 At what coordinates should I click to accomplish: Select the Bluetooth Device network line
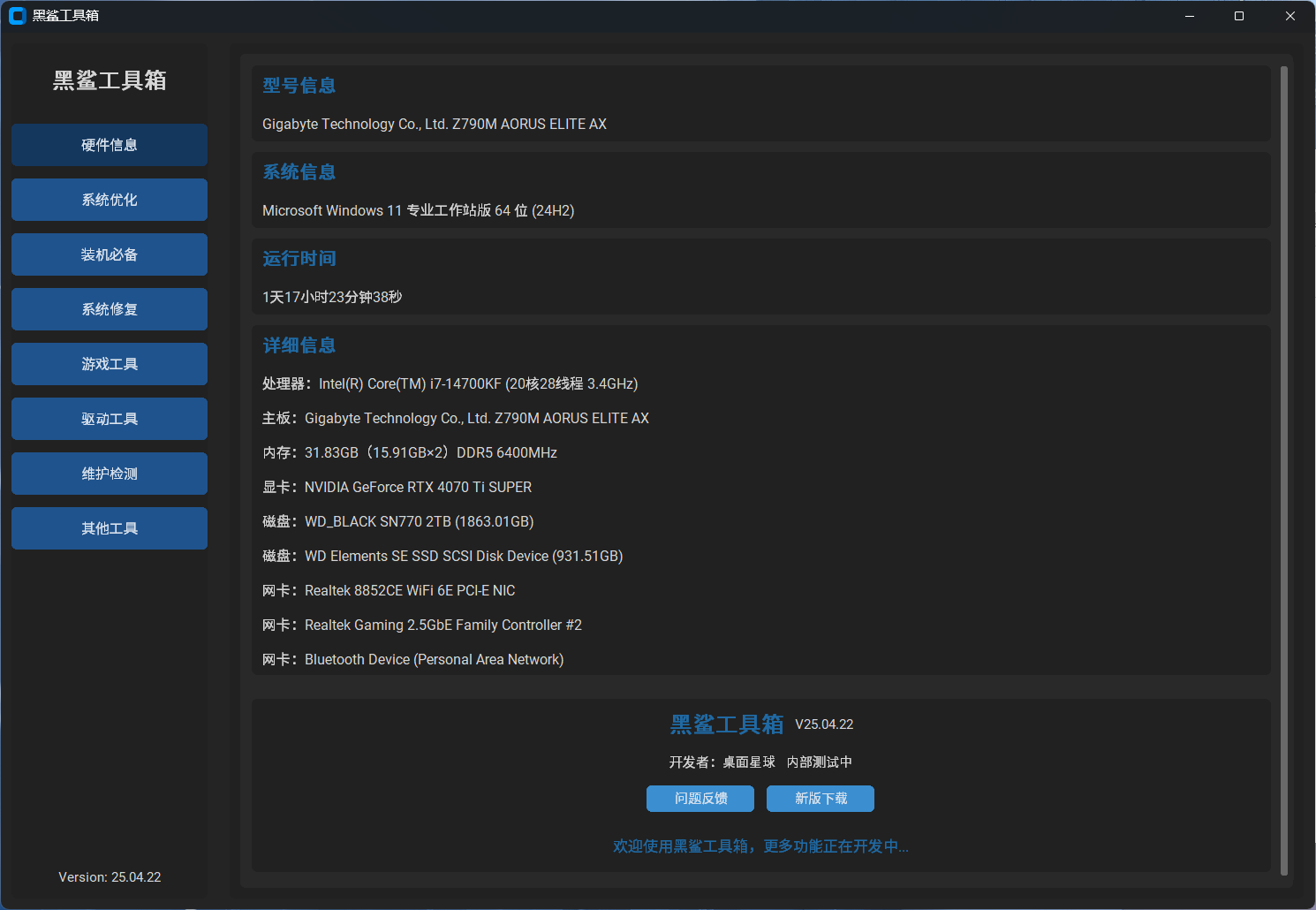click(413, 659)
